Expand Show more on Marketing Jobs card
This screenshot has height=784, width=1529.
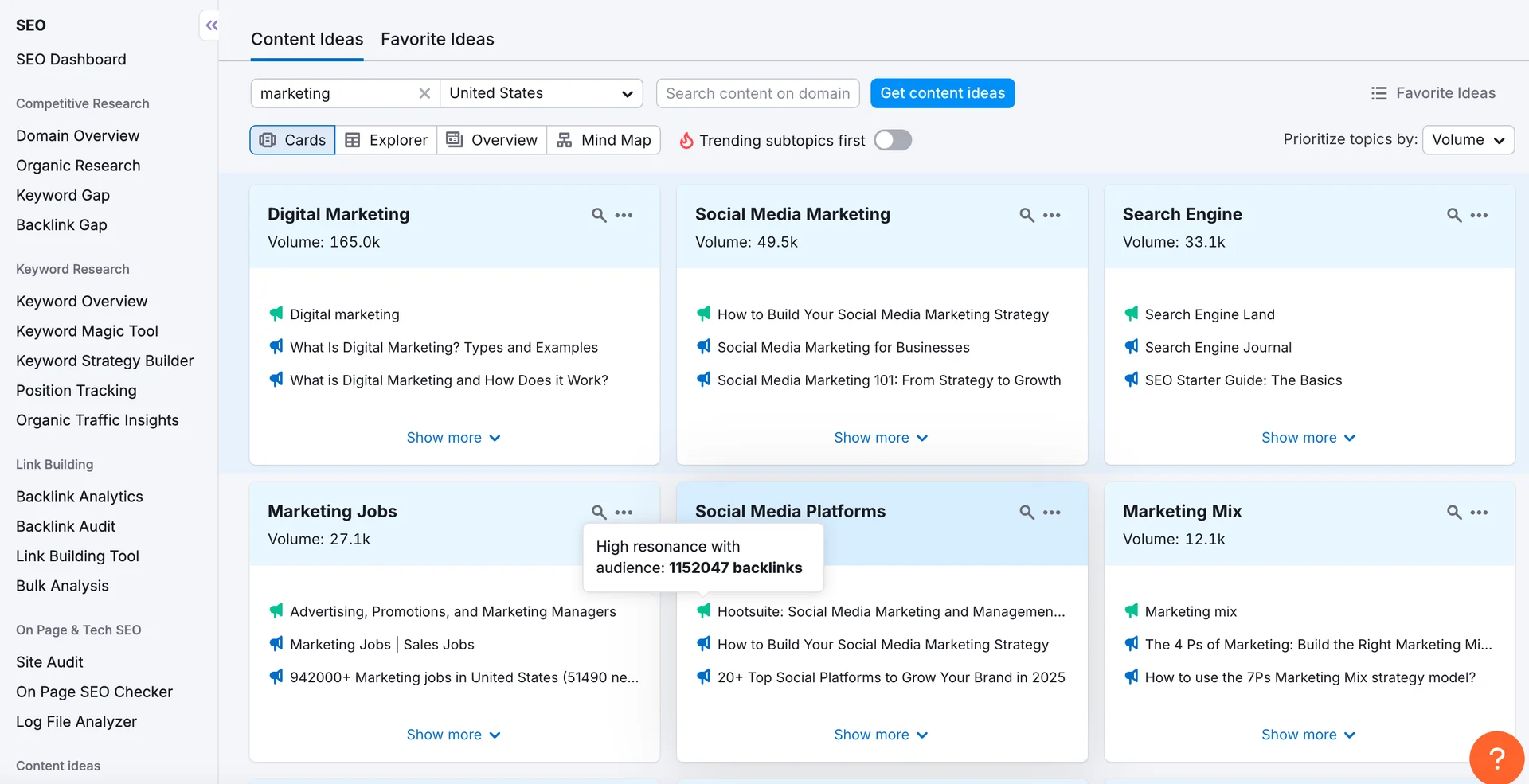tap(453, 734)
